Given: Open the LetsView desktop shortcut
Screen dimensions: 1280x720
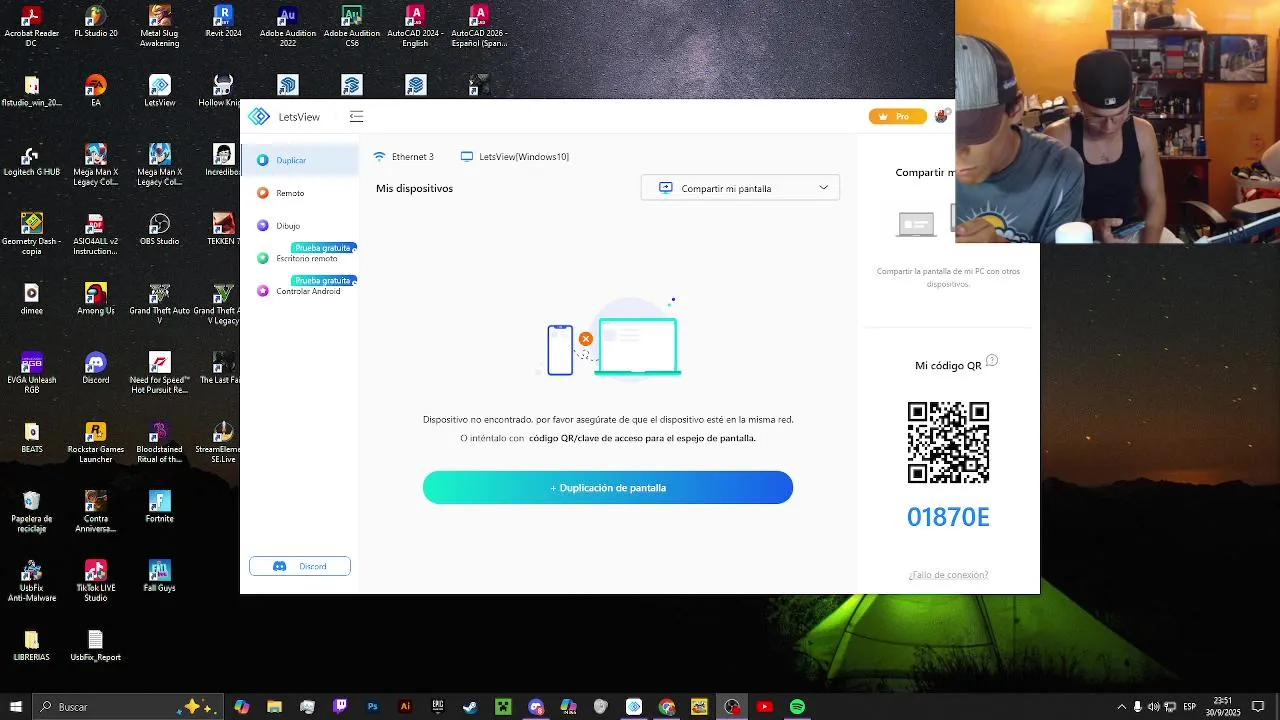Looking at the screenshot, I should pyautogui.click(x=160, y=91).
